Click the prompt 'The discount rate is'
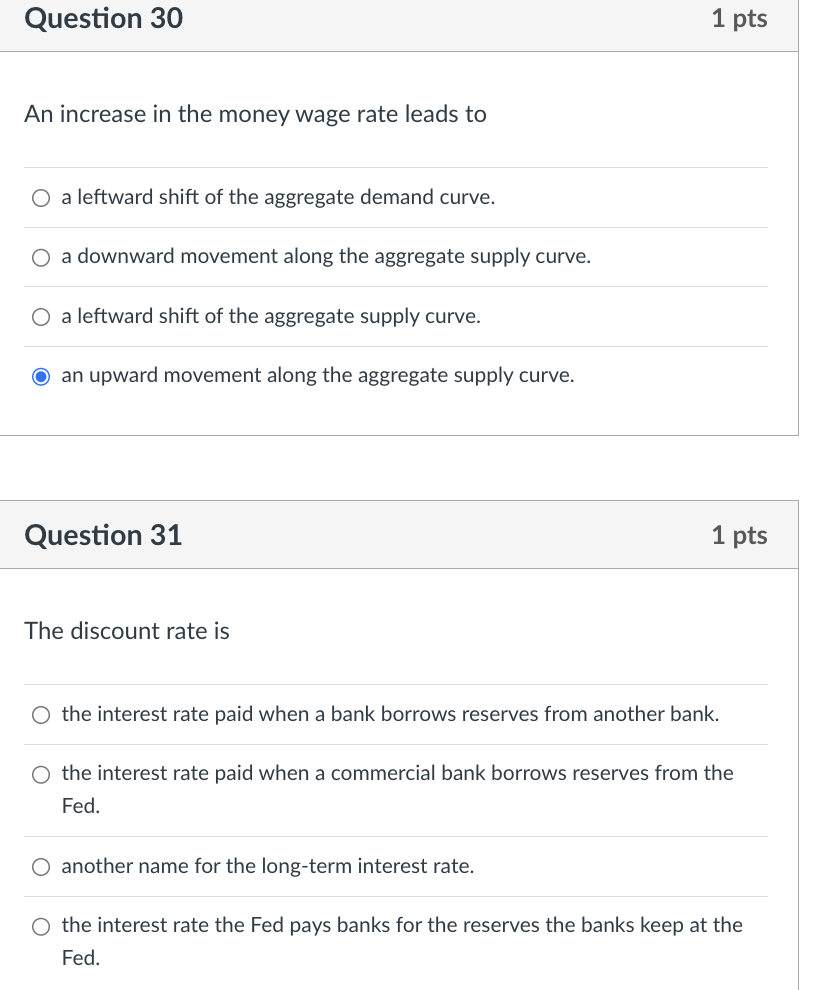This screenshot has width=824, height=990. (x=128, y=631)
